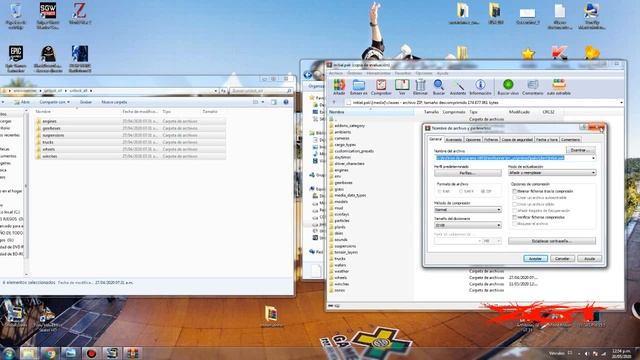This screenshot has width=640, height=360.
Task: Click the Extraer en toolbar icon
Action: pyautogui.click(x=358, y=87)
